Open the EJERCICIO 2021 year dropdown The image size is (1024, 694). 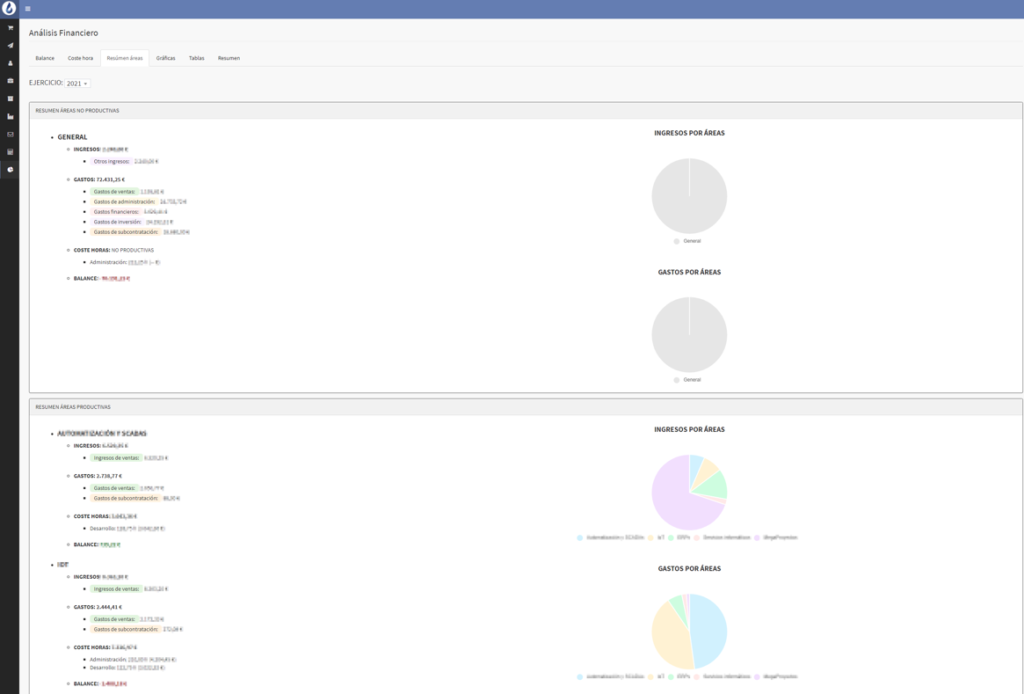pyautogui.click(x=78, y=83)
